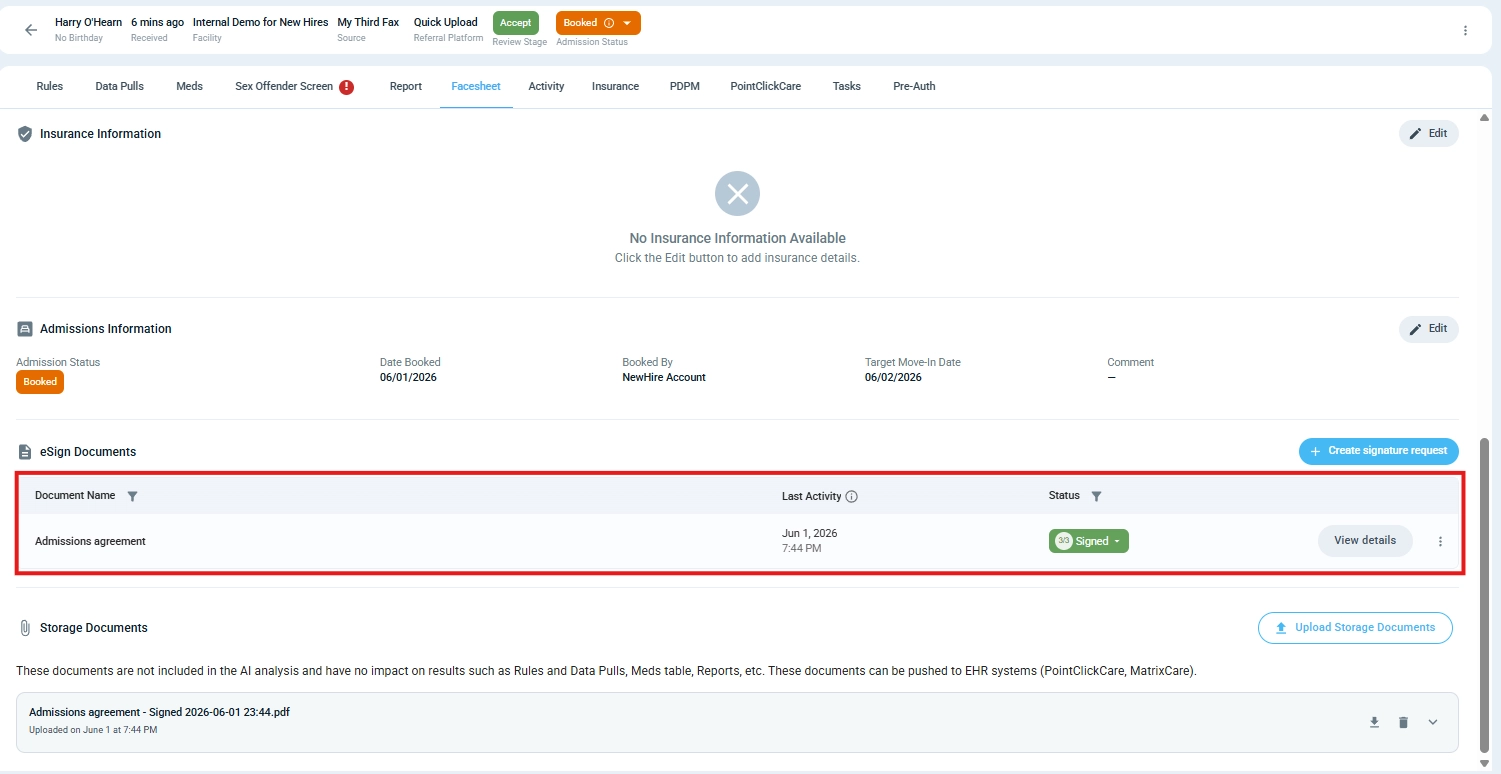The height and width of the screenshot is (774, 1501).
Task: Switch to the Pre-Auth tab
Action: [x=914, y=86]
